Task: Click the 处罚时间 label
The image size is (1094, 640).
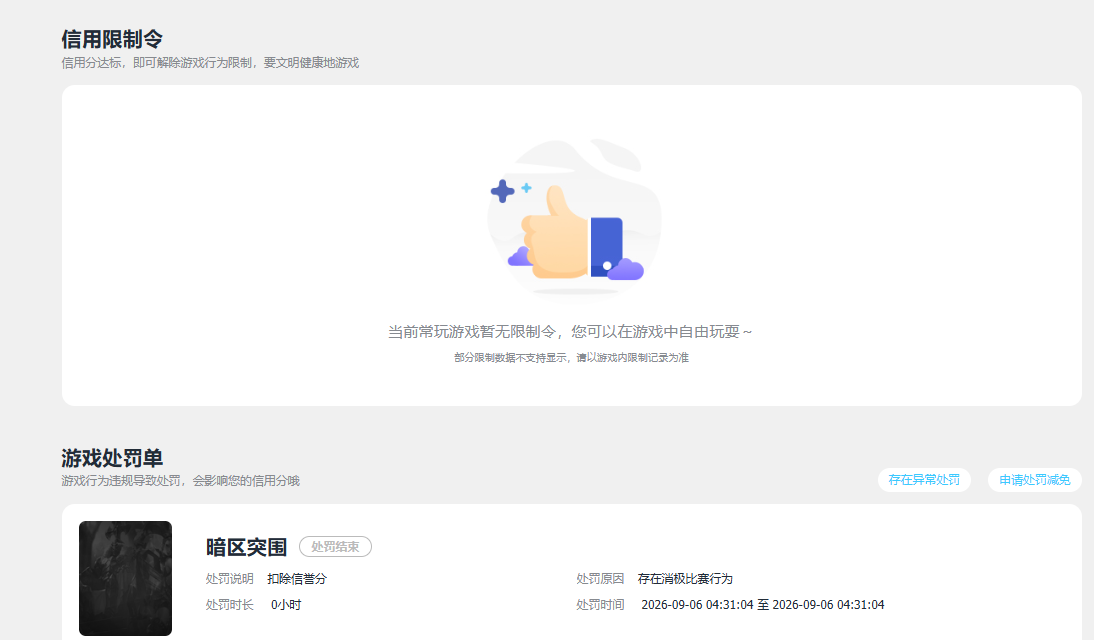Action: tap(600, 604)
